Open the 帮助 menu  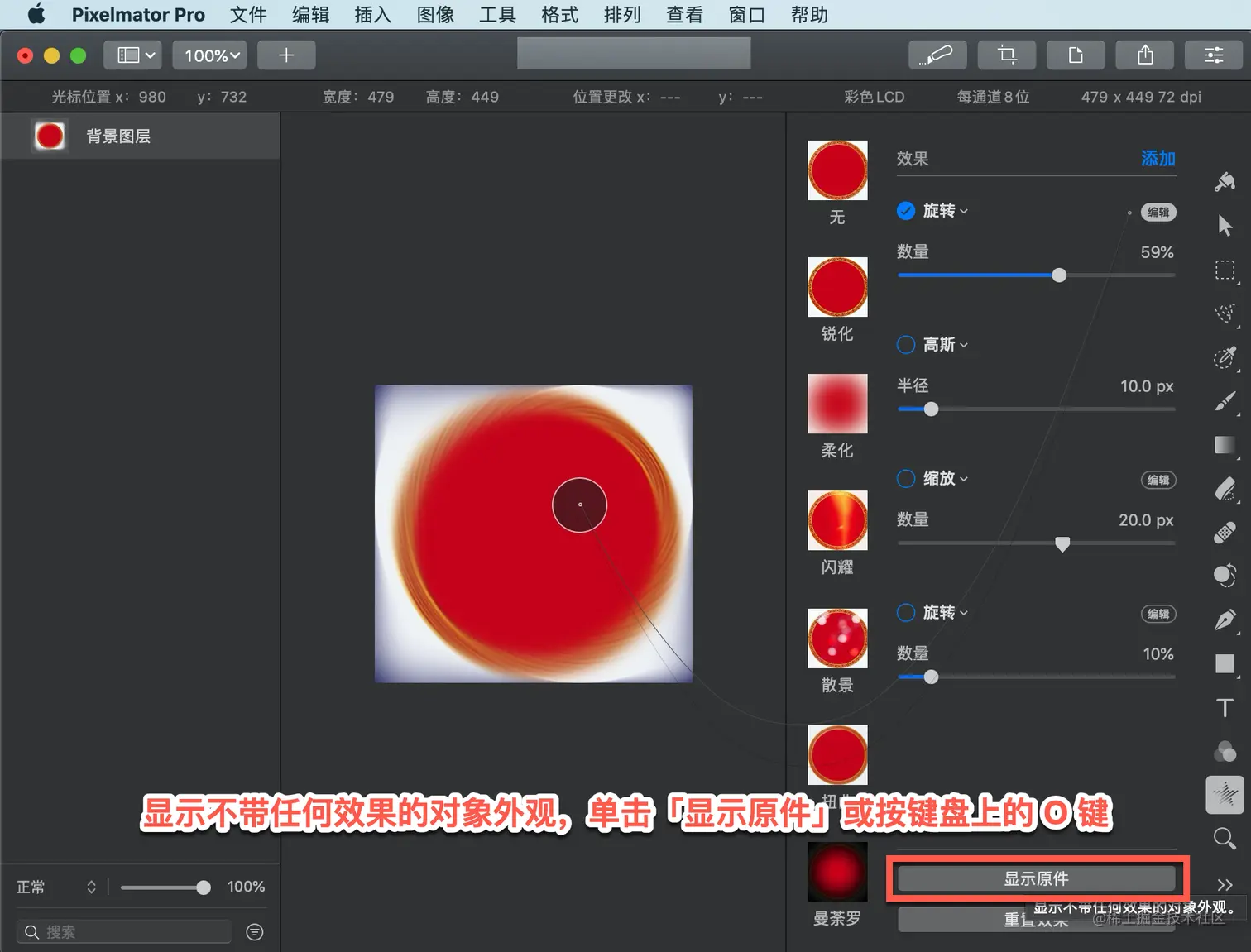[x=809, y=15]
